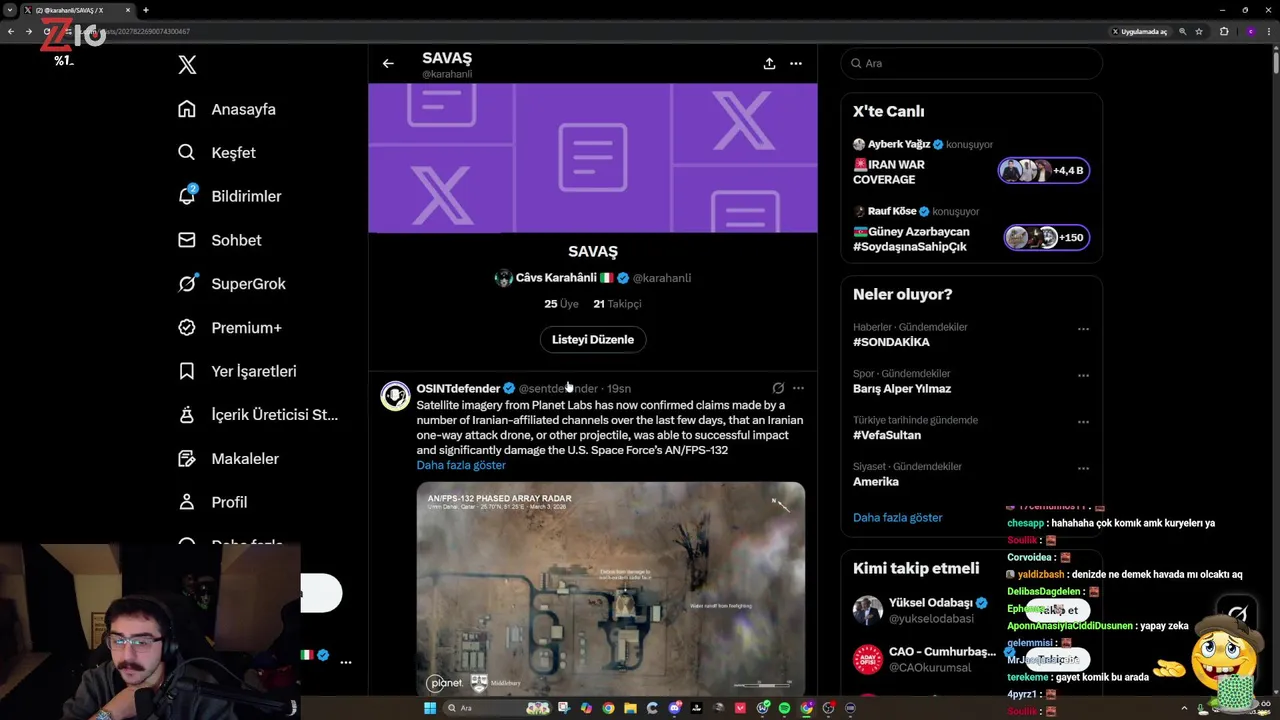1280x720 pixels.
Task: Open Premium+ page
Action: 230,327
